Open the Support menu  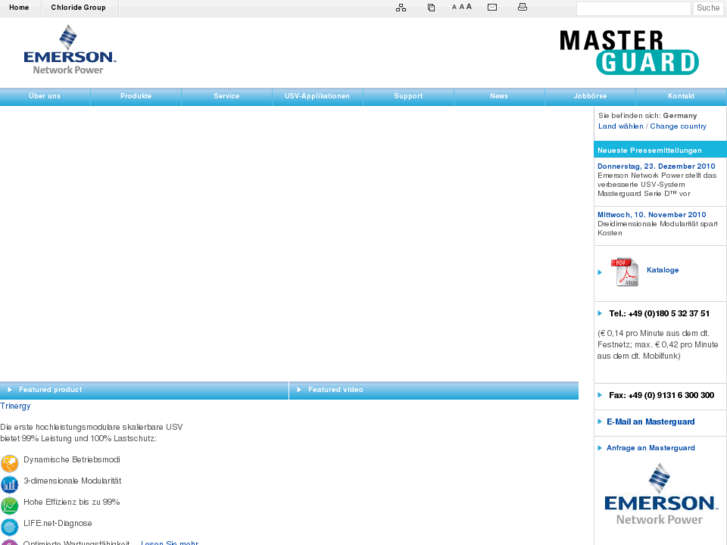408,96
